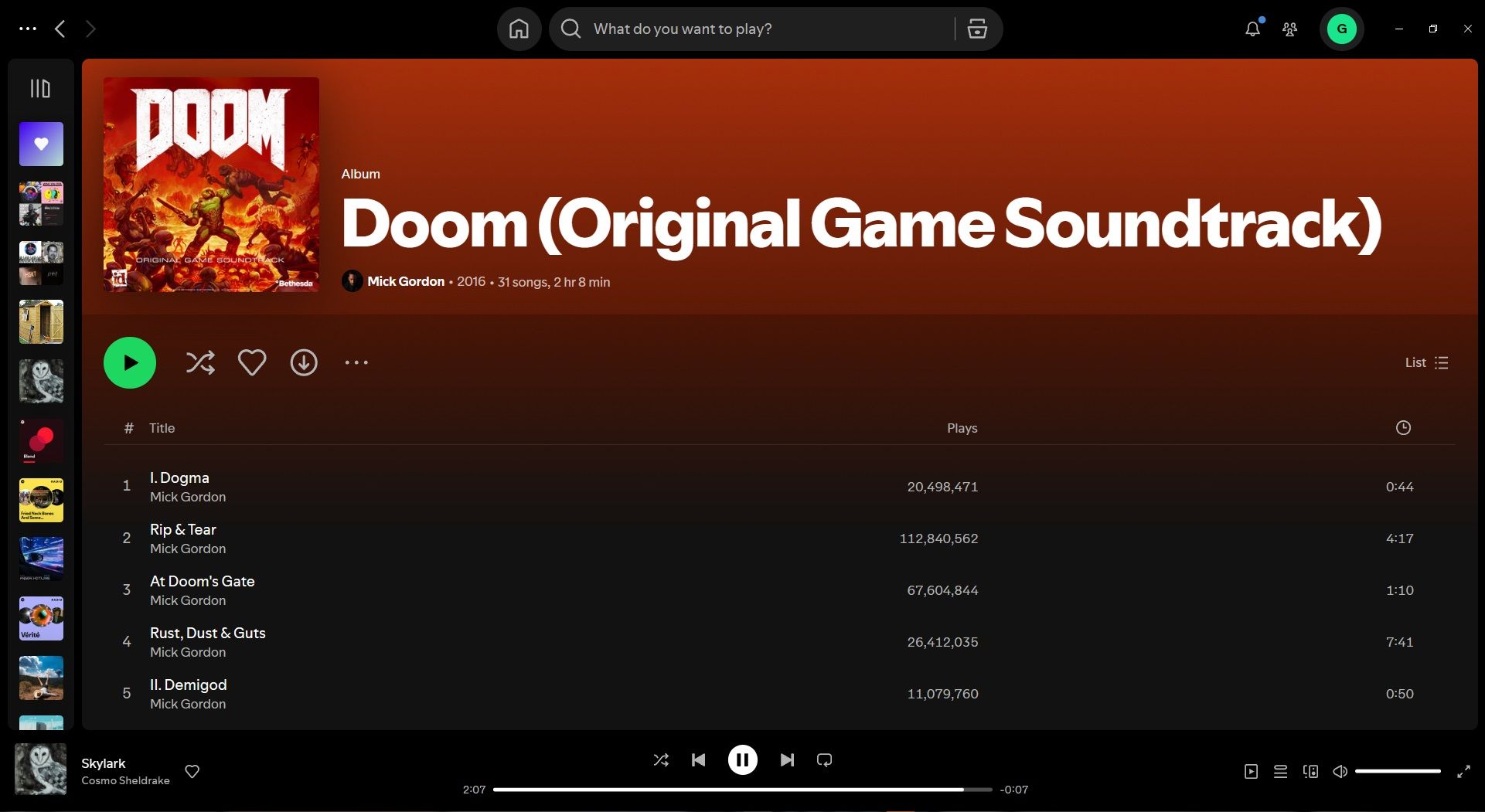Expand Your Library sidebar
Screen dimensions: 1485x812
(x=40, y=88)
